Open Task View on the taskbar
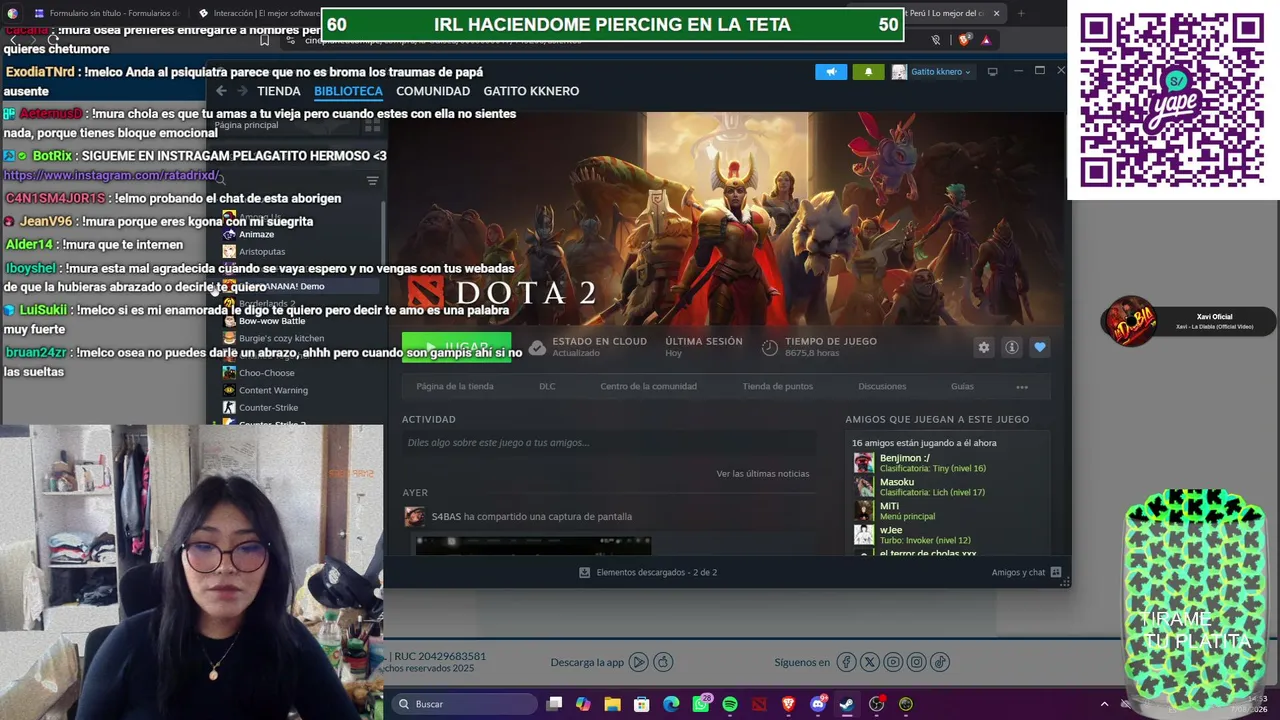The height and width of the screenshot is (720, 1280). click(x=555, y=704)
